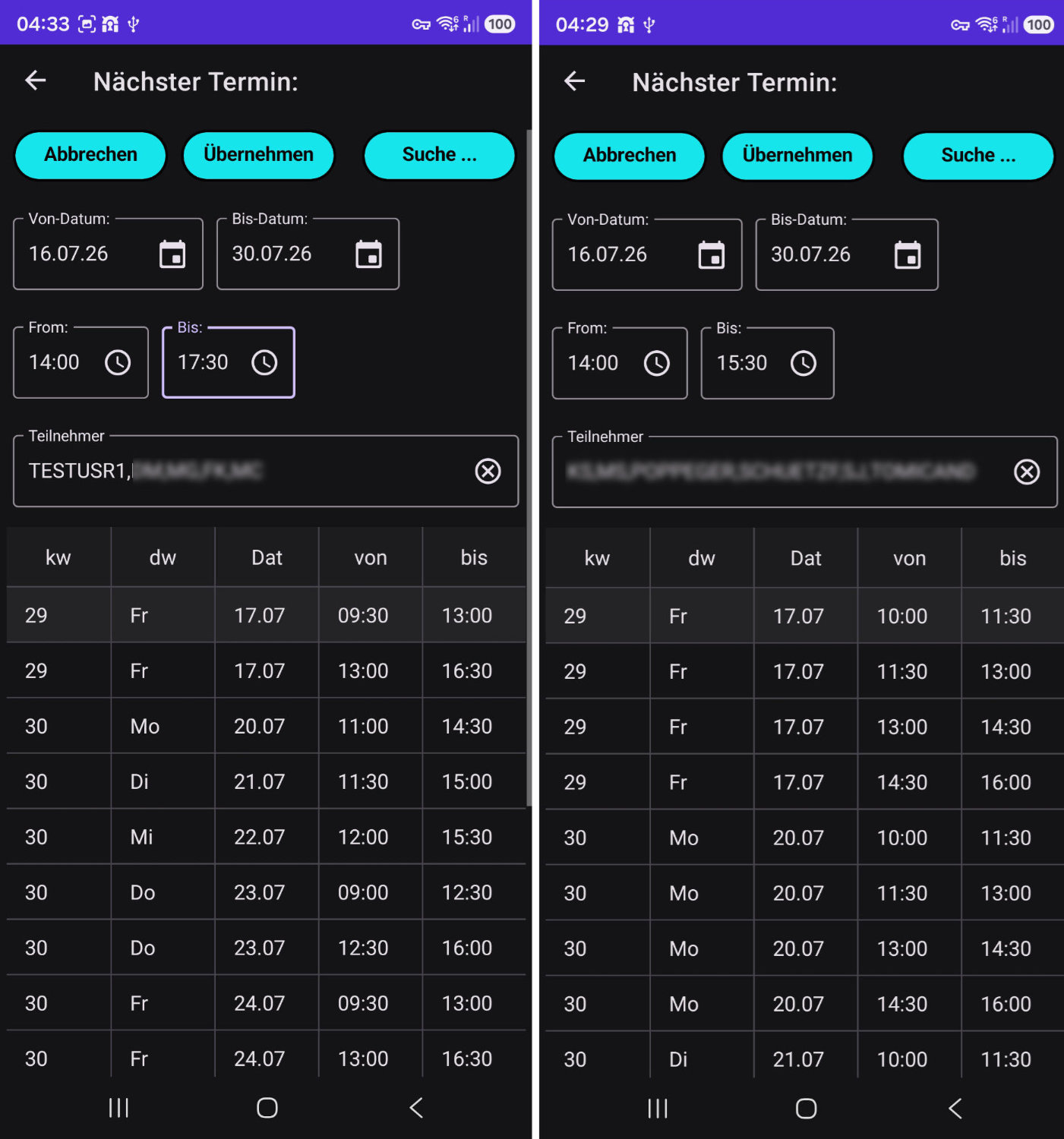Open calendar picker for left Von-Datum field
Screen dimensions: 1064x1139
click(172, 254)
